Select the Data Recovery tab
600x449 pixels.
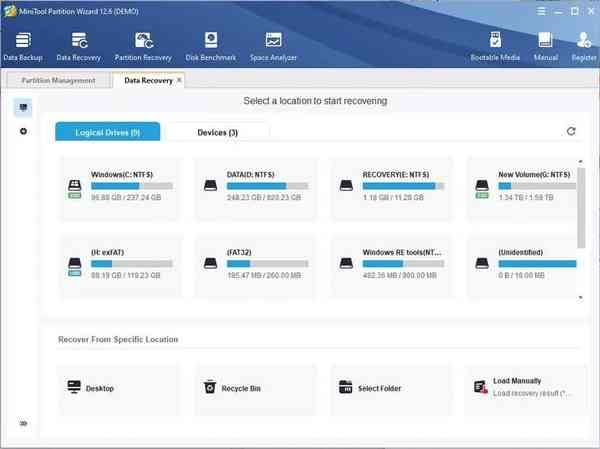point(148,80)
